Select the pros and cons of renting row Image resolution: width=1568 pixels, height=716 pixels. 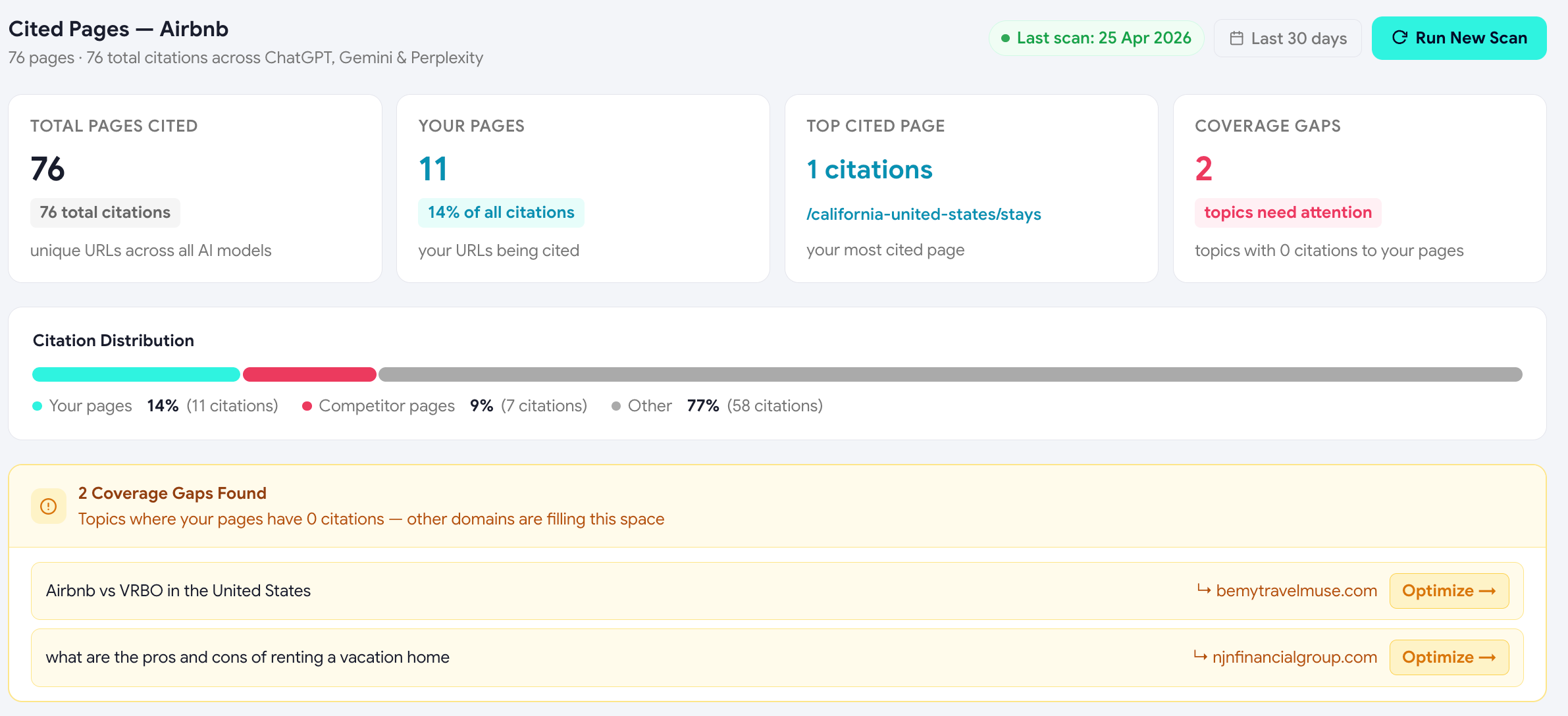(x=777, y=657)
